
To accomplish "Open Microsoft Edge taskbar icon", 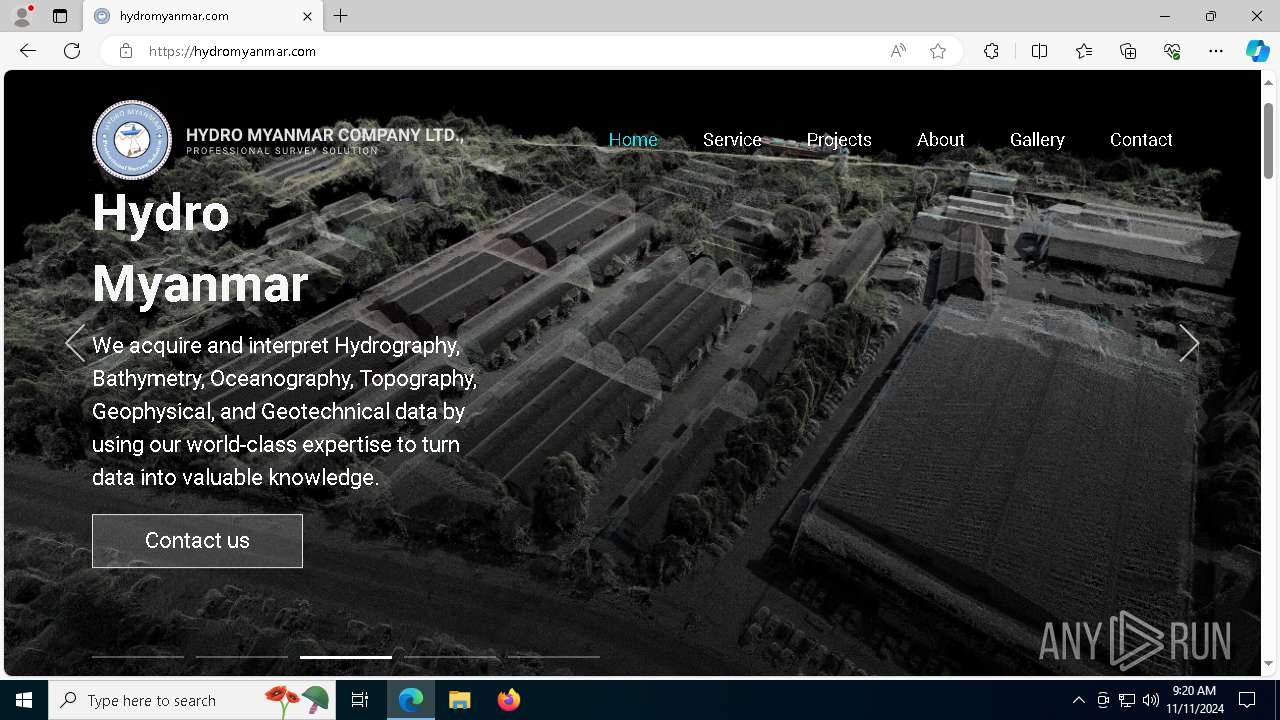I will (x=411, y=700).
